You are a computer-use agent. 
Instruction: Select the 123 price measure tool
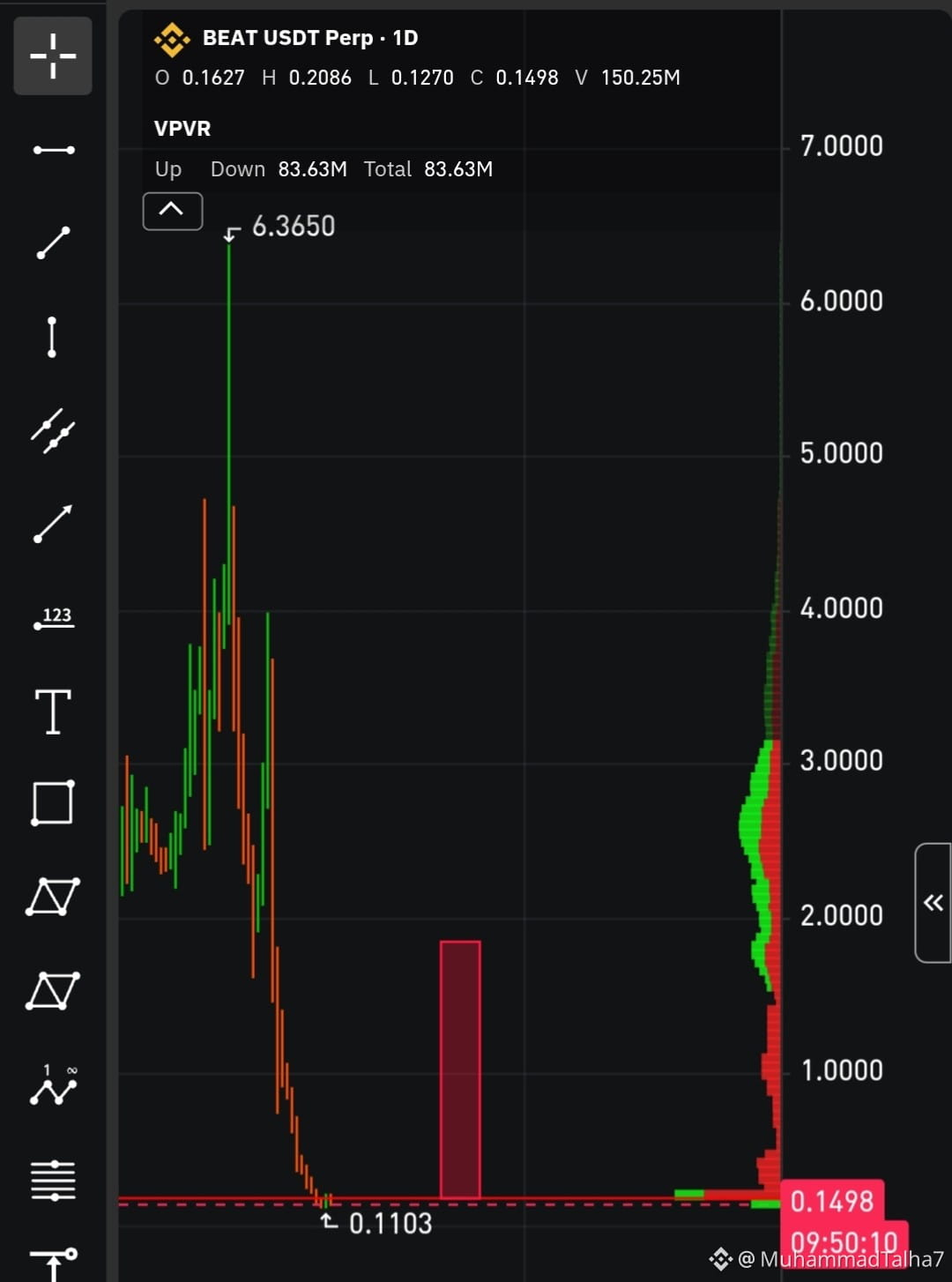[54, 617]
